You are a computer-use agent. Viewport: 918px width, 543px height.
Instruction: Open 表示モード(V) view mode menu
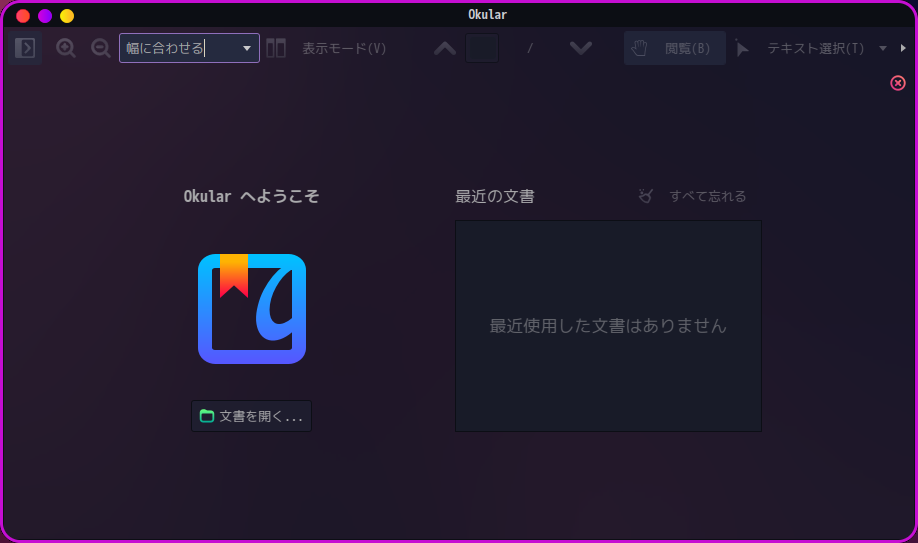click(x=327, y=48)
